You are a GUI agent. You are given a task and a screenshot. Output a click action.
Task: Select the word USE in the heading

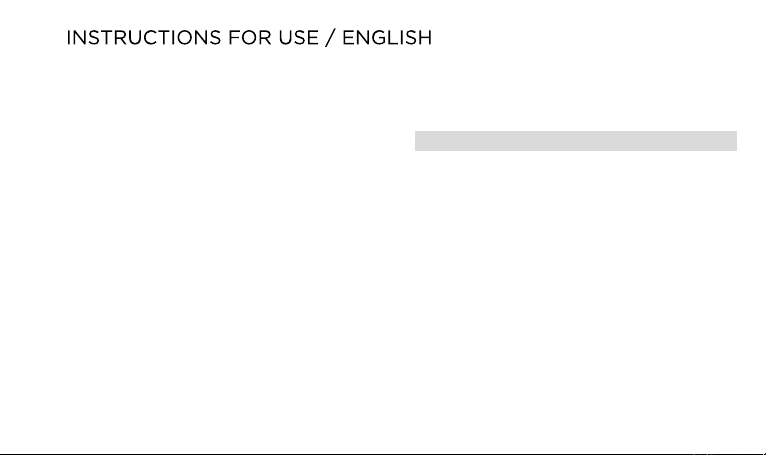coord(298,38)
